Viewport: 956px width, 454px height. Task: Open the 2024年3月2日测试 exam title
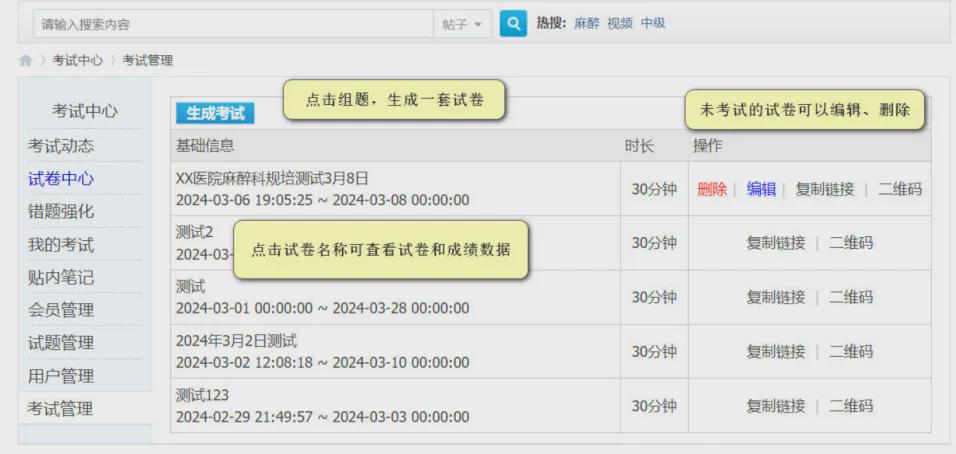pos(236,341)
